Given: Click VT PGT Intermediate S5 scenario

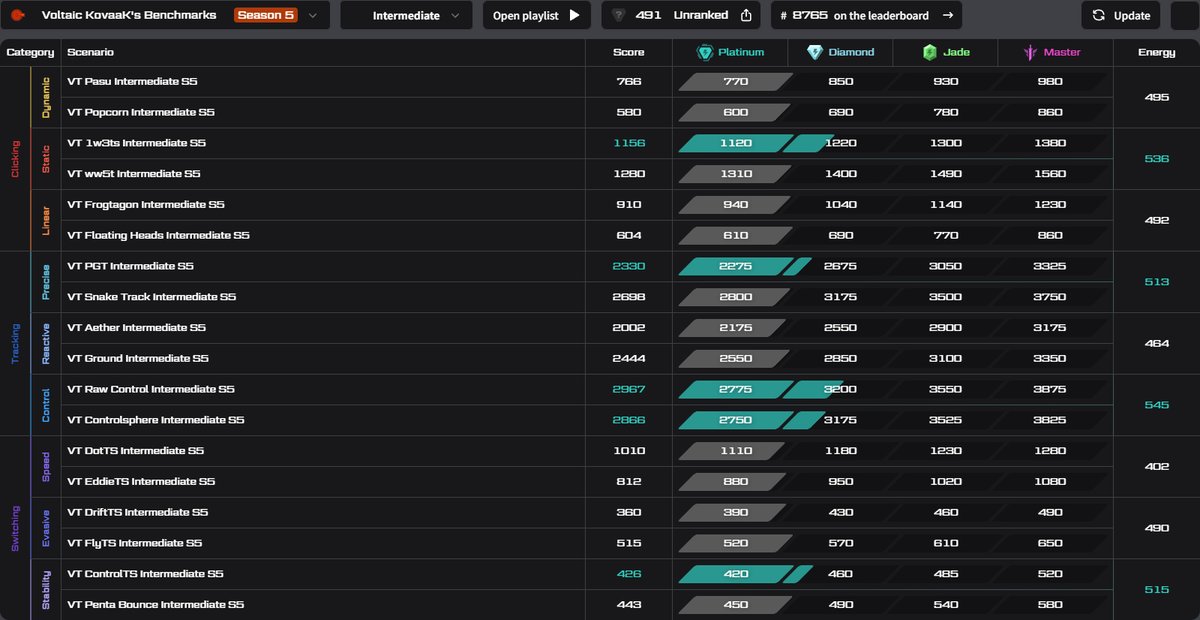Looking at the screenshot, I should pyautogui.click(x=130, y=266).
